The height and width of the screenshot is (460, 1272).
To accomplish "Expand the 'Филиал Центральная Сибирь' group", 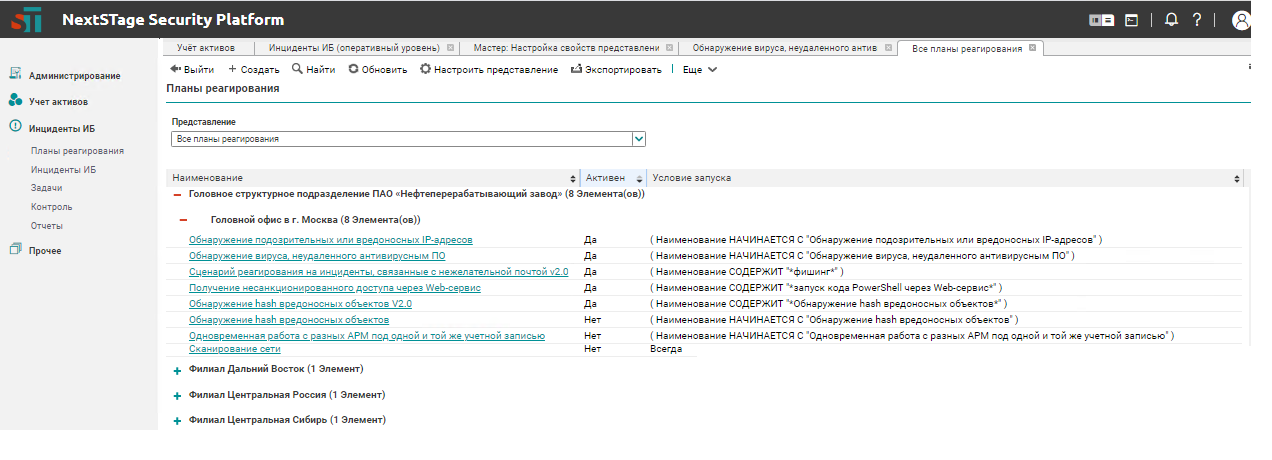I will pos(178,421).
